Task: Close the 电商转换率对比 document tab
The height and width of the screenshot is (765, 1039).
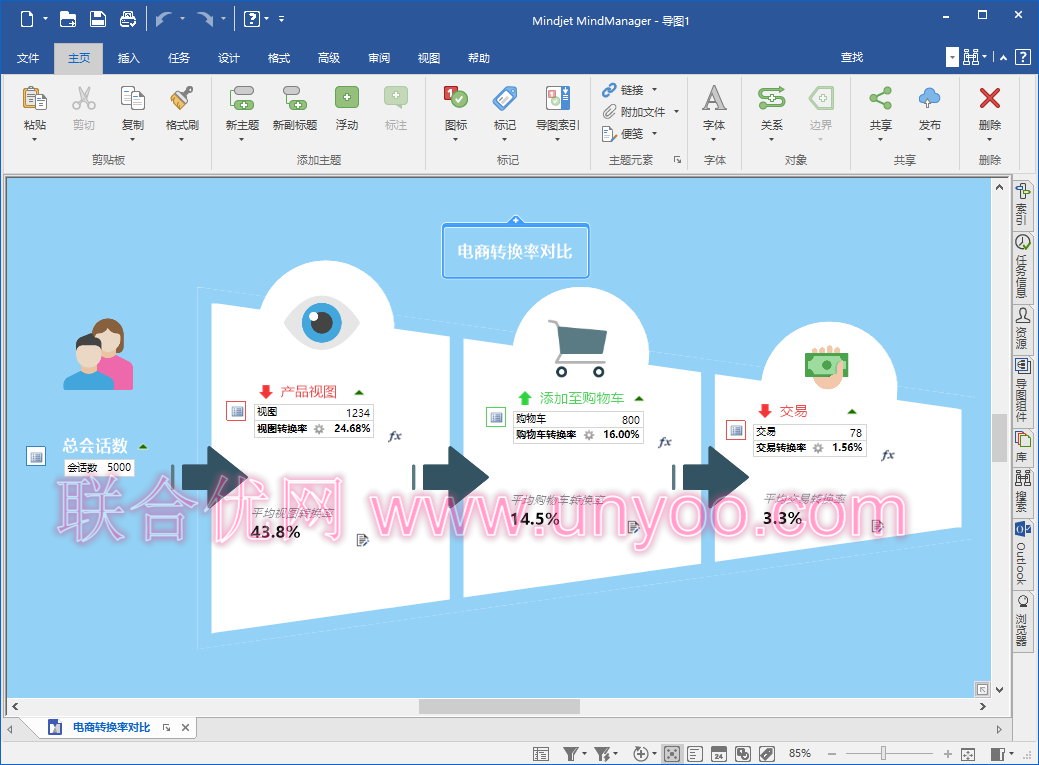Action: point(186,727)
